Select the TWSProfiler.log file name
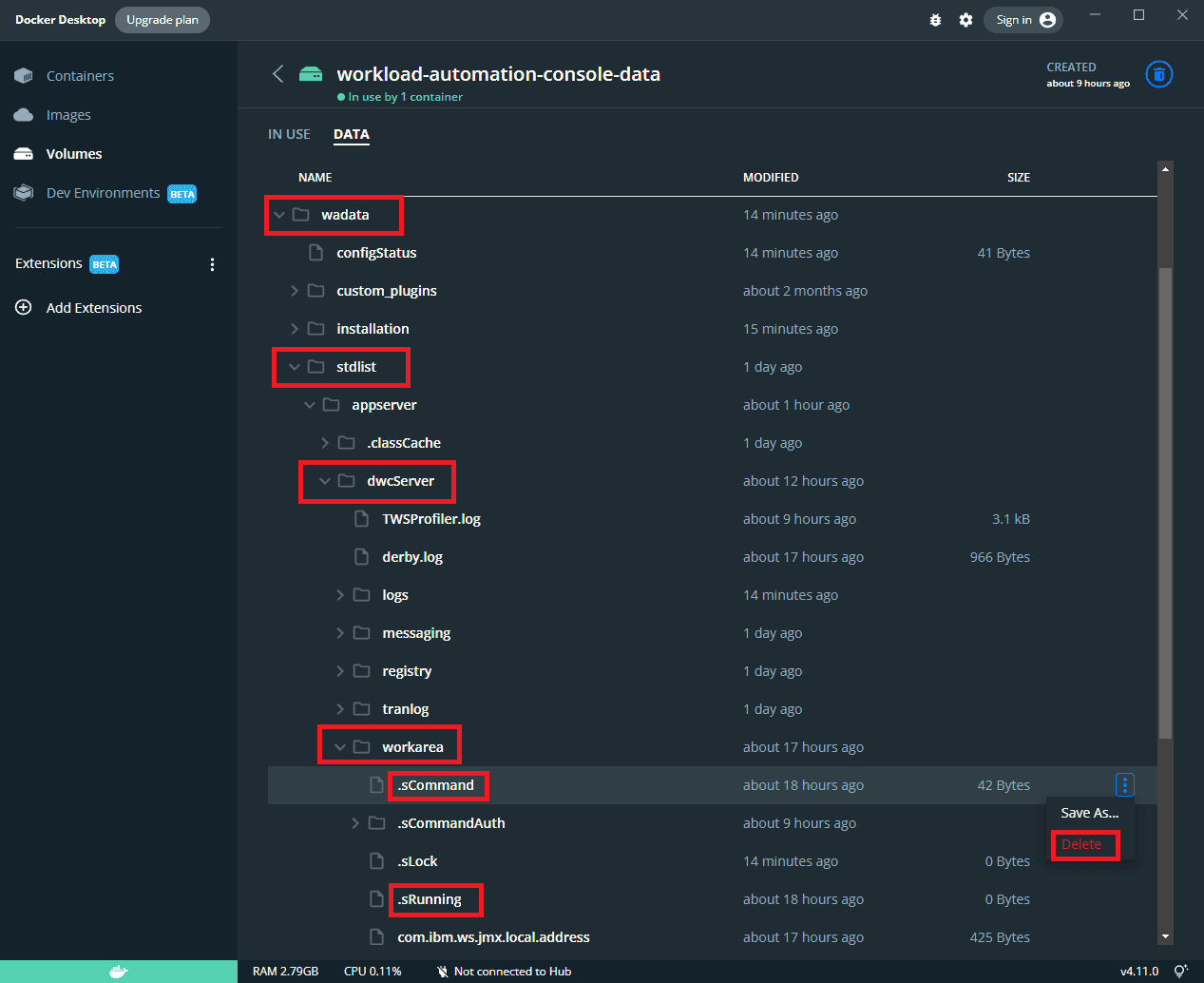This screenshot has height=983, width=1204. pos(431,519)
